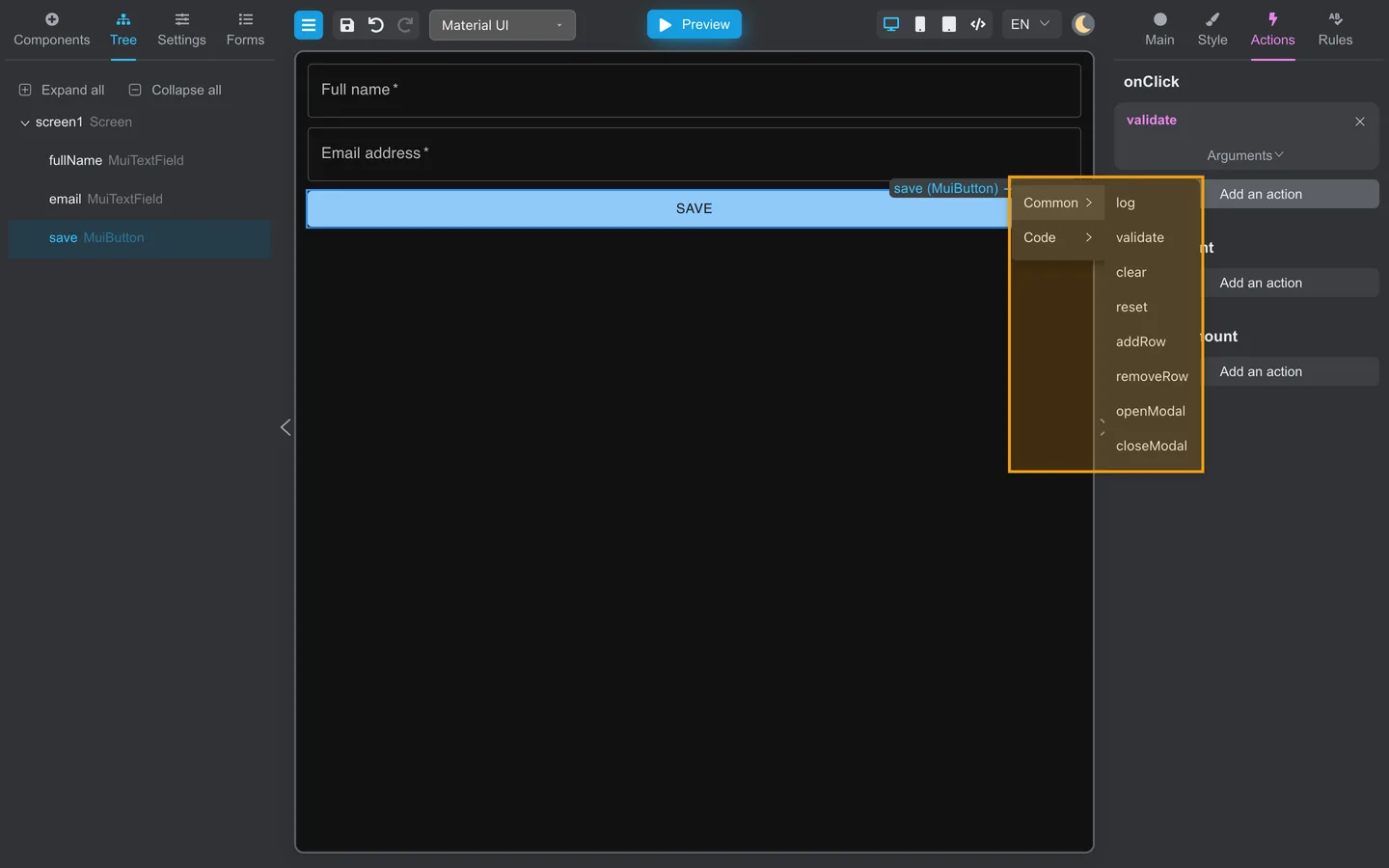Switch to tablet viewport icon
The width and height of the screenshot is (1389, 868).
pos(949,24)
